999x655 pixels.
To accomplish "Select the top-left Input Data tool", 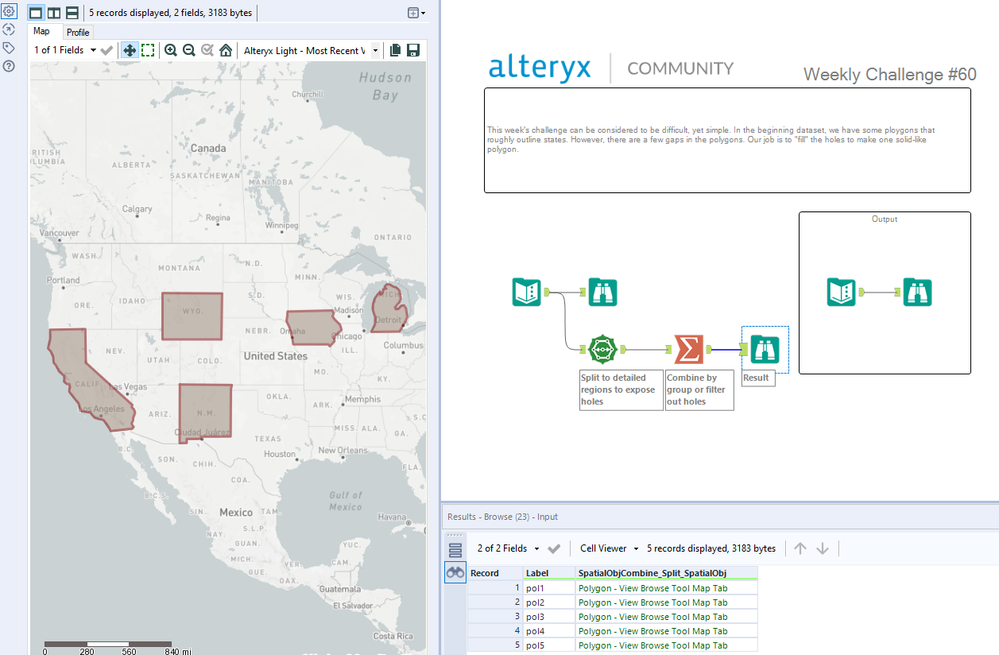I will [526, 292].
